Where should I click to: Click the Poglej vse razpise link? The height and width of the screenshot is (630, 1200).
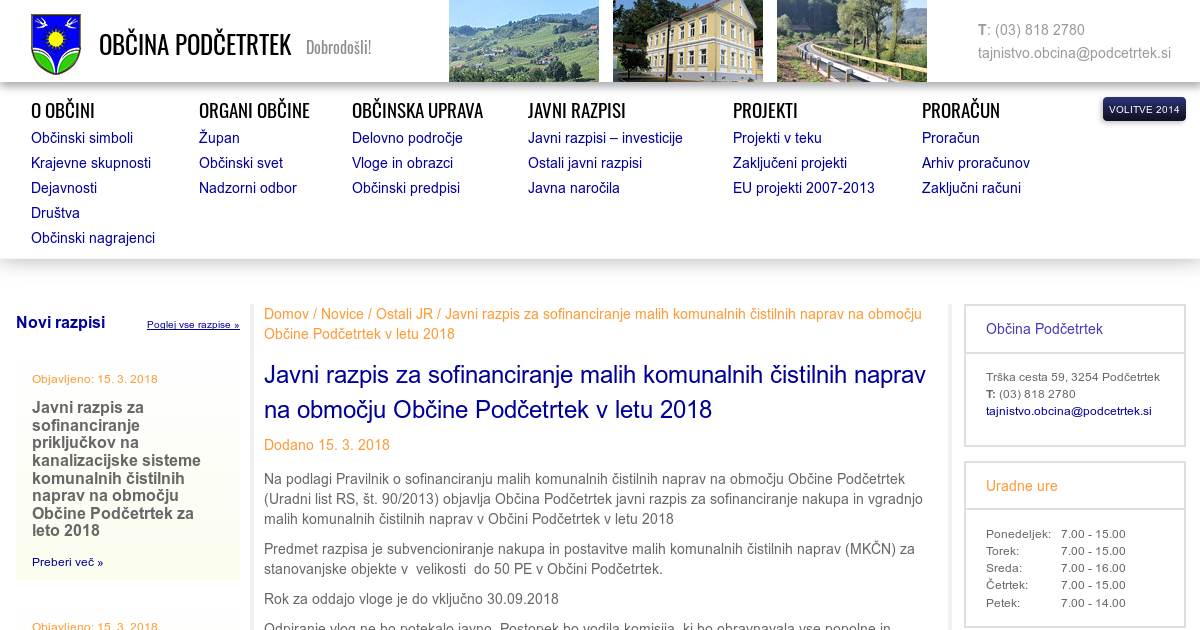tap(193, 325)
